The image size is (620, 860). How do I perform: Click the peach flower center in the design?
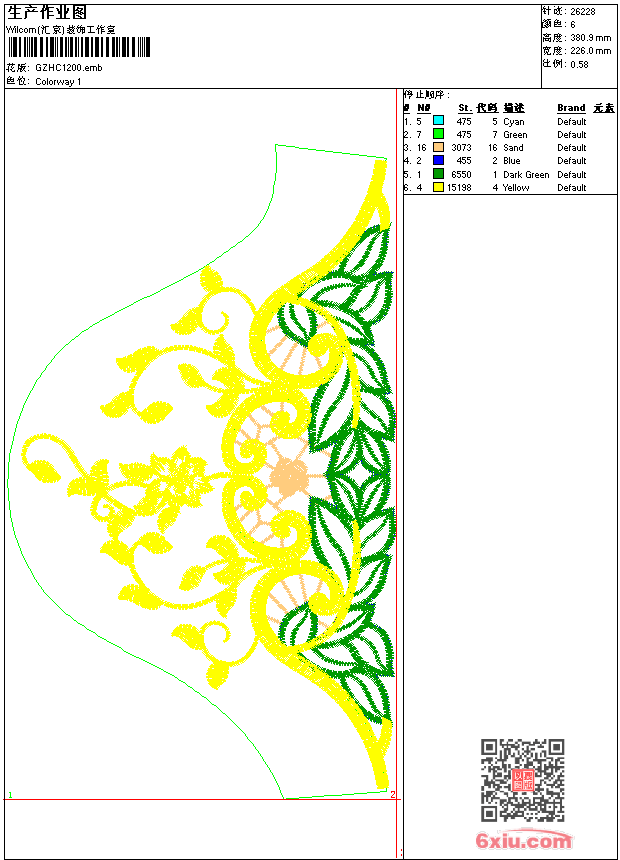point(289,478)
